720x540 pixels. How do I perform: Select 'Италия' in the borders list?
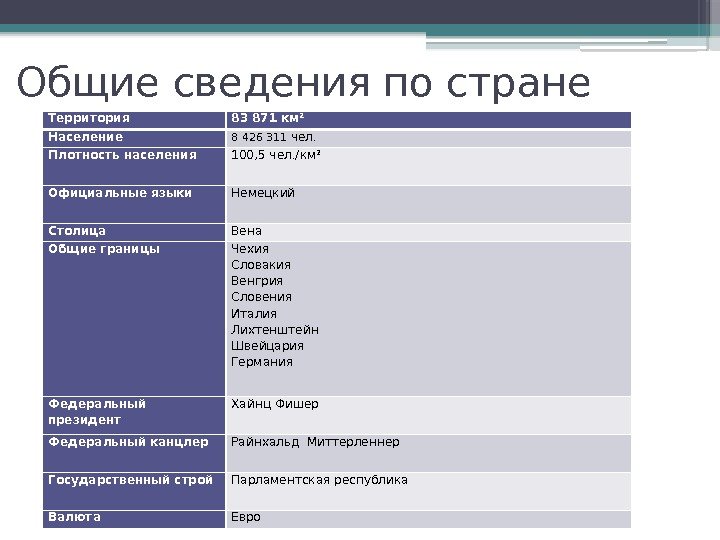[x=254, y=314]
